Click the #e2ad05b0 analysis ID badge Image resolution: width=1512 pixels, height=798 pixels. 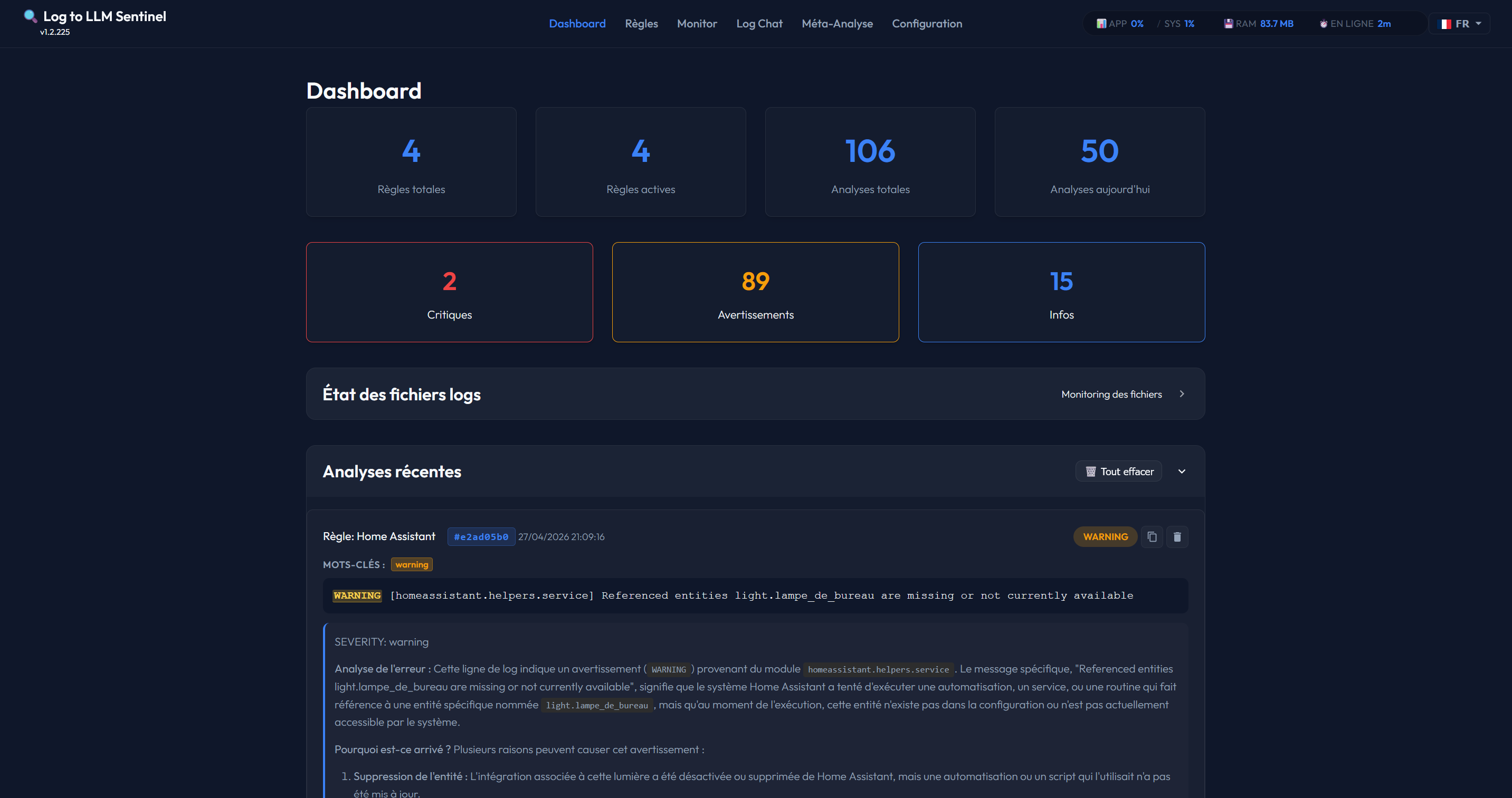[481, 537]
